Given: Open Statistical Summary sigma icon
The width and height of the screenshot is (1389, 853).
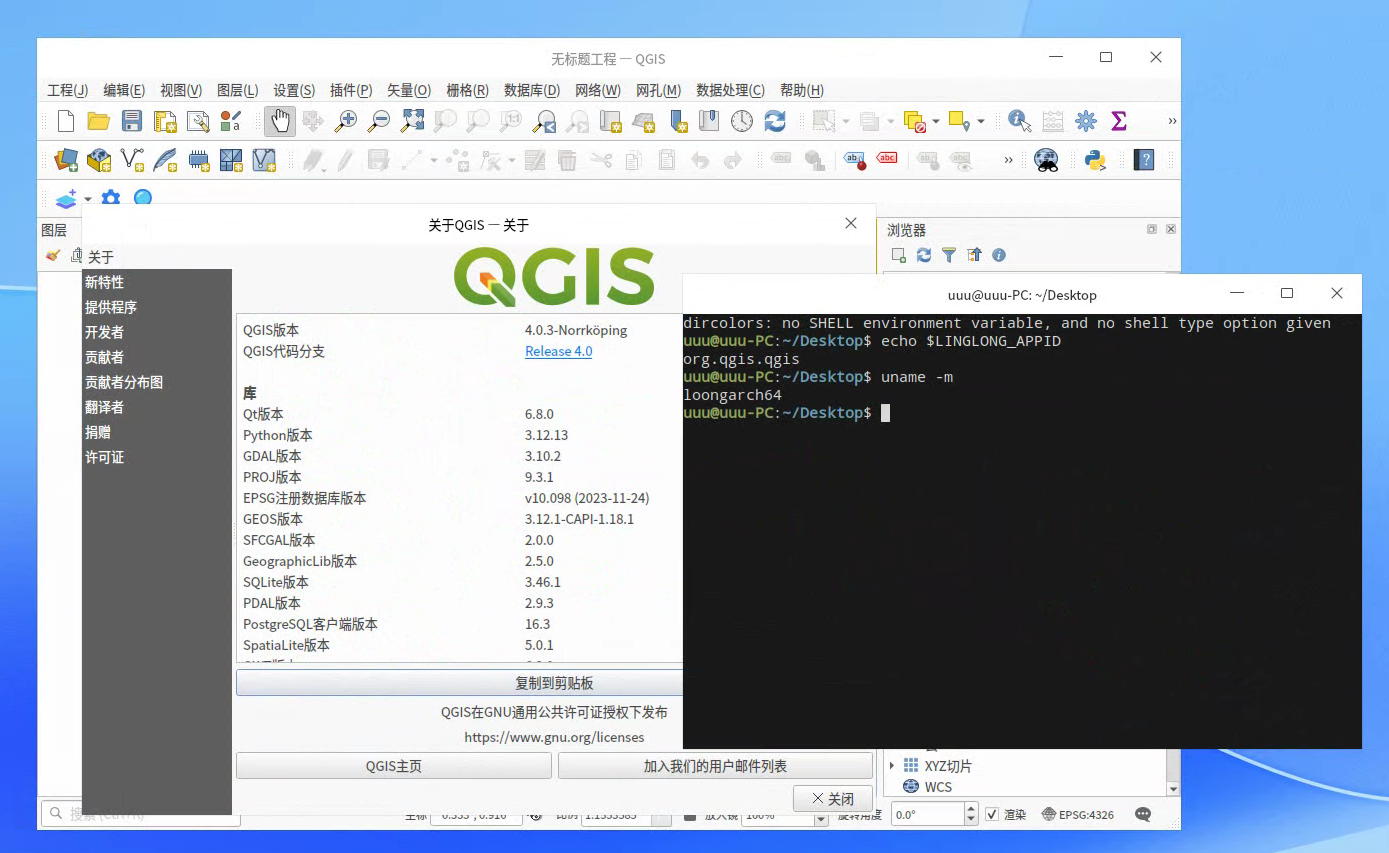Looking at the screenshot, I should tap(1119, 121).
